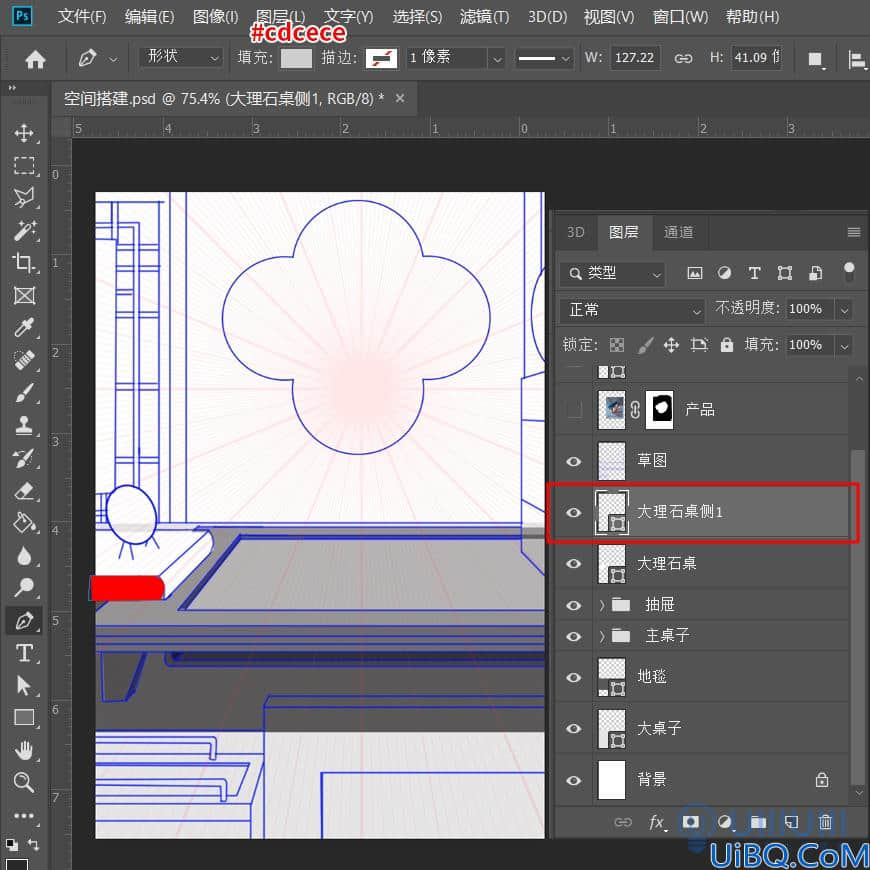
Task: Open the Edit Toolbar three-dots menu
Action: [24, 816]
